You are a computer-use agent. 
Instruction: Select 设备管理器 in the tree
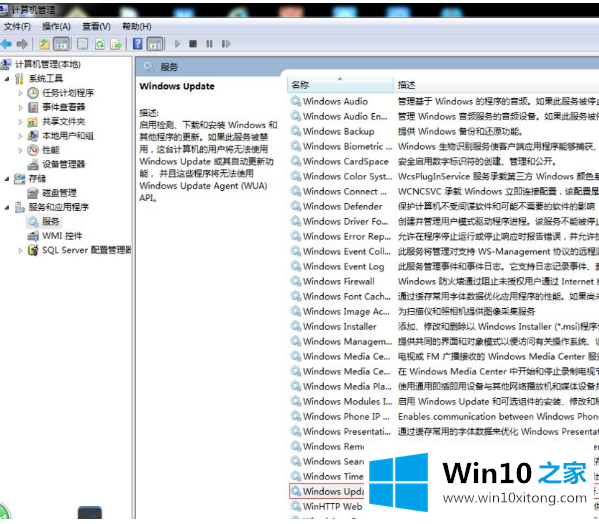click(63, 164)
